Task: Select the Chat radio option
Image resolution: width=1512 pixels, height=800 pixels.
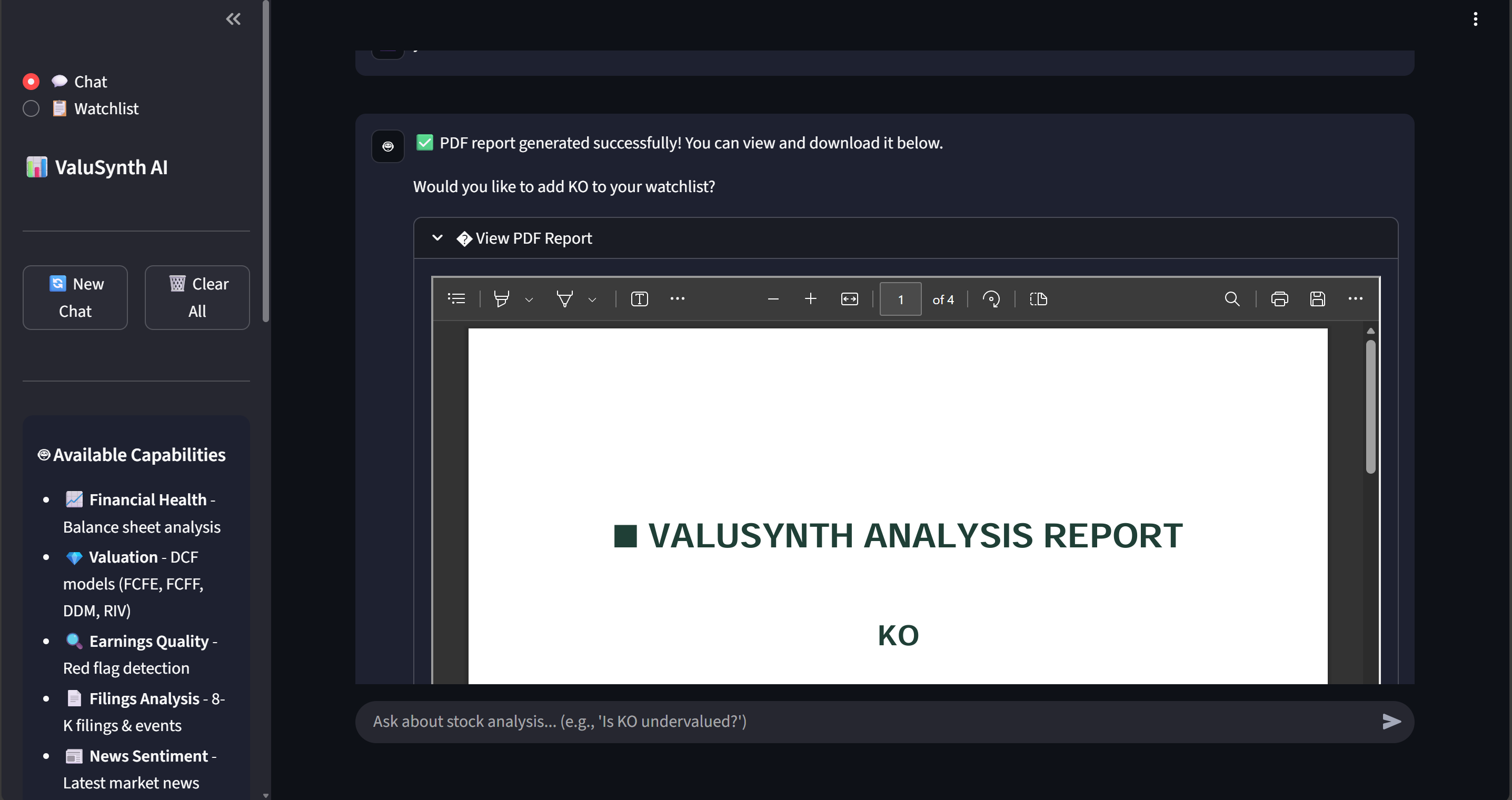Action: pyautogui.click(x=31, y=82)
